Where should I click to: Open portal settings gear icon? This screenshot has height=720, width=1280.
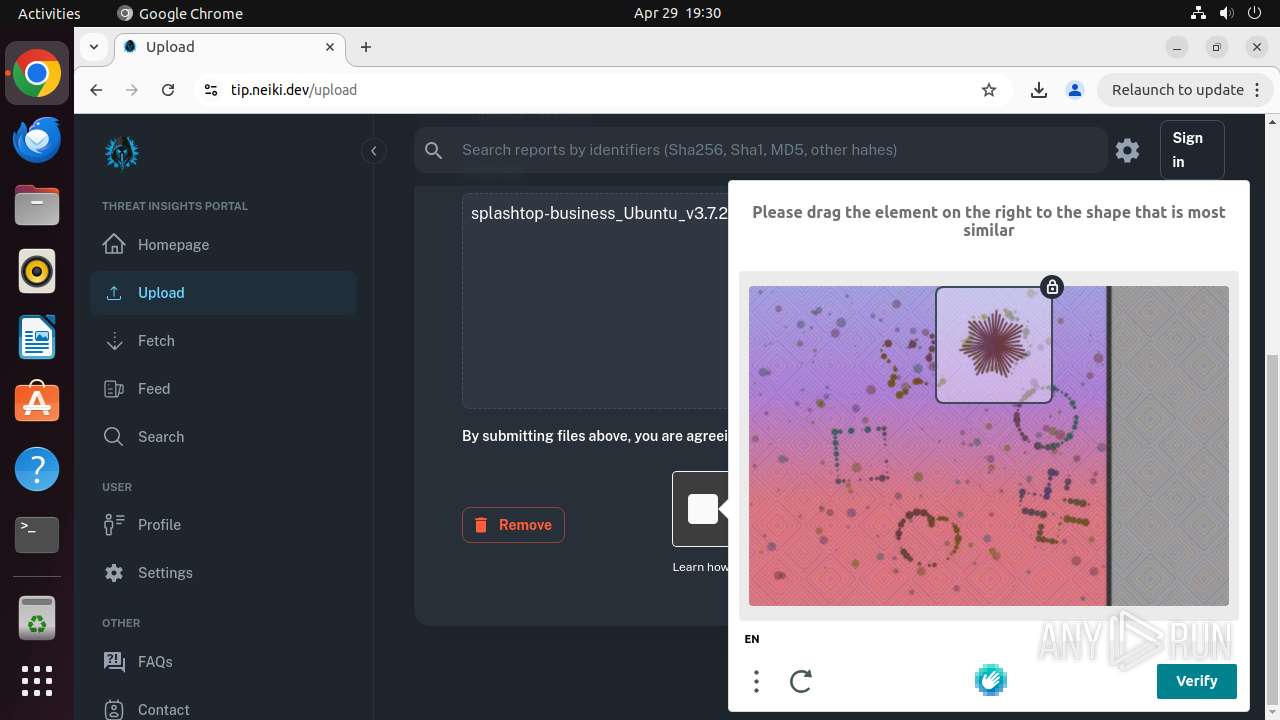pyautogui.click(x=1127, y=150)
